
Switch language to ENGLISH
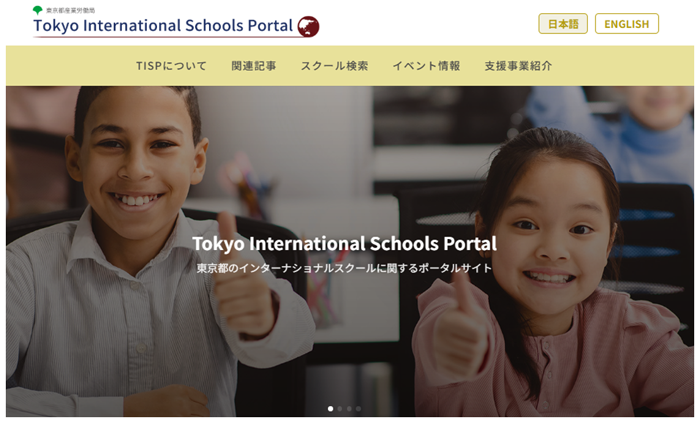(x=626, y=24)
